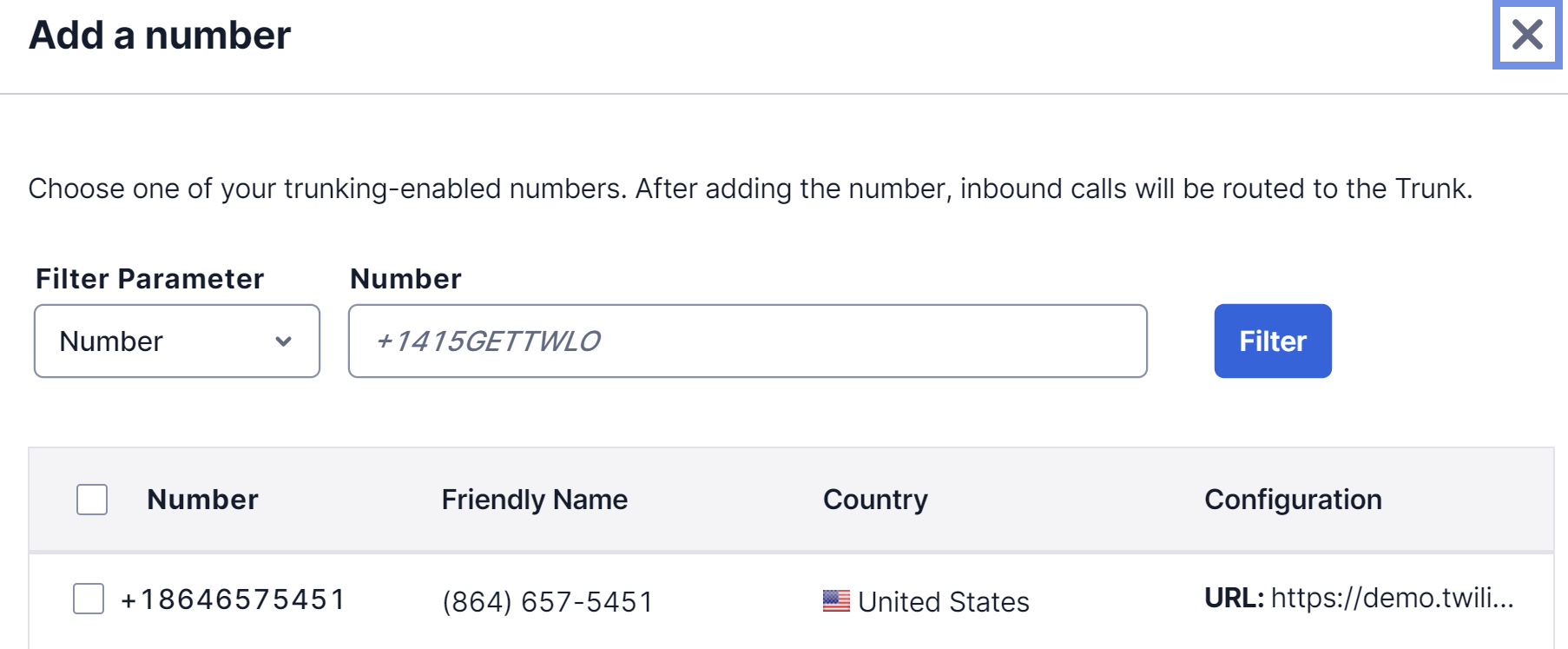
Task: Click the demo.twili... configuration URL
Action: coord(1392,598)
